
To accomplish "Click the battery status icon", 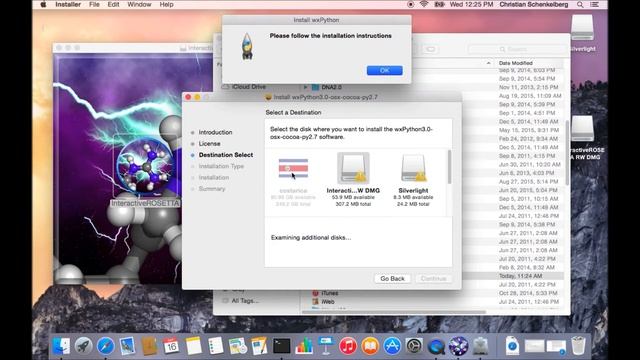I will tap(439, 4).
